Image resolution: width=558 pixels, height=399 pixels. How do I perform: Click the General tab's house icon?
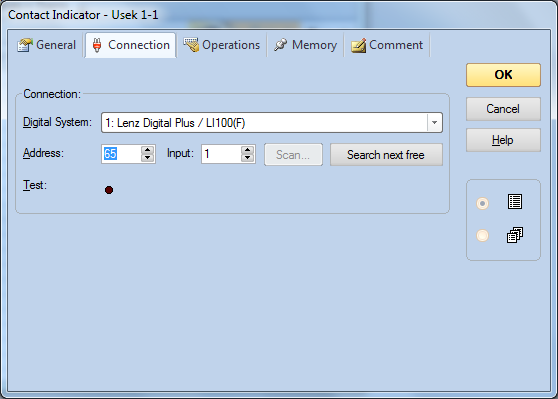coord(25,45)
